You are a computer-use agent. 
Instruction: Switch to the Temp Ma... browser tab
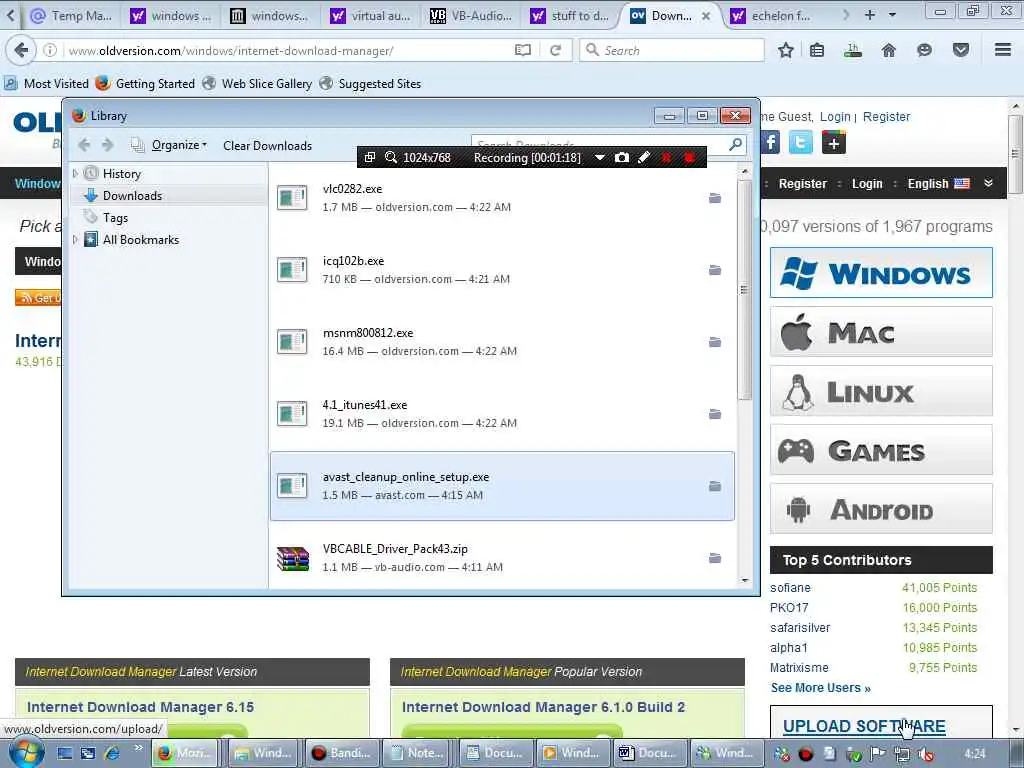pos(72,16)
